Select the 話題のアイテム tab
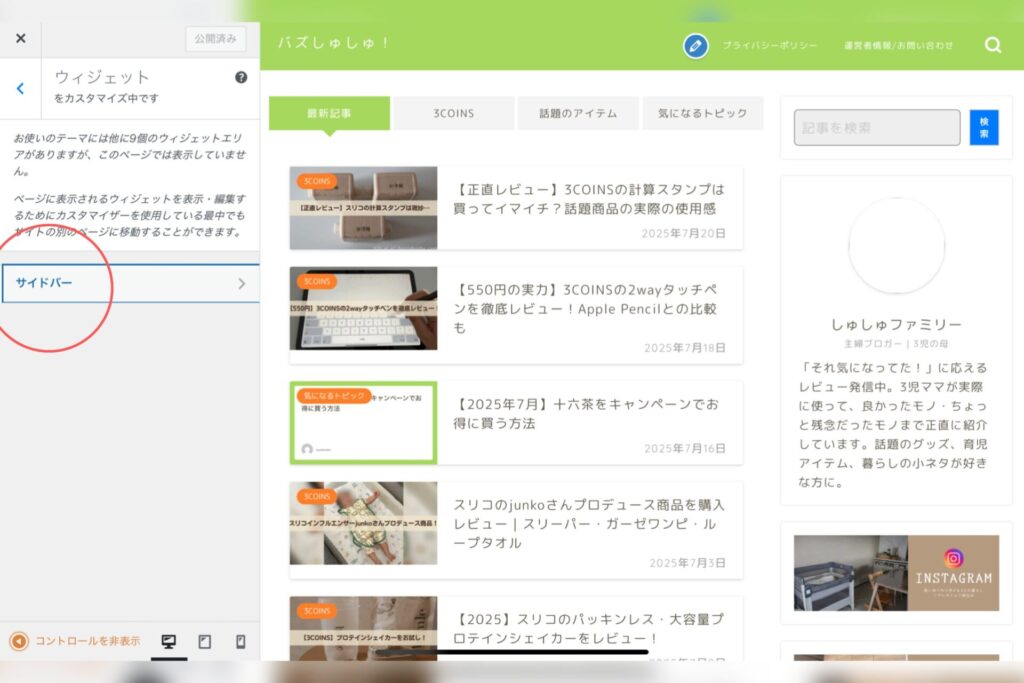The image size is (1024, 683). tap(578, 114)
